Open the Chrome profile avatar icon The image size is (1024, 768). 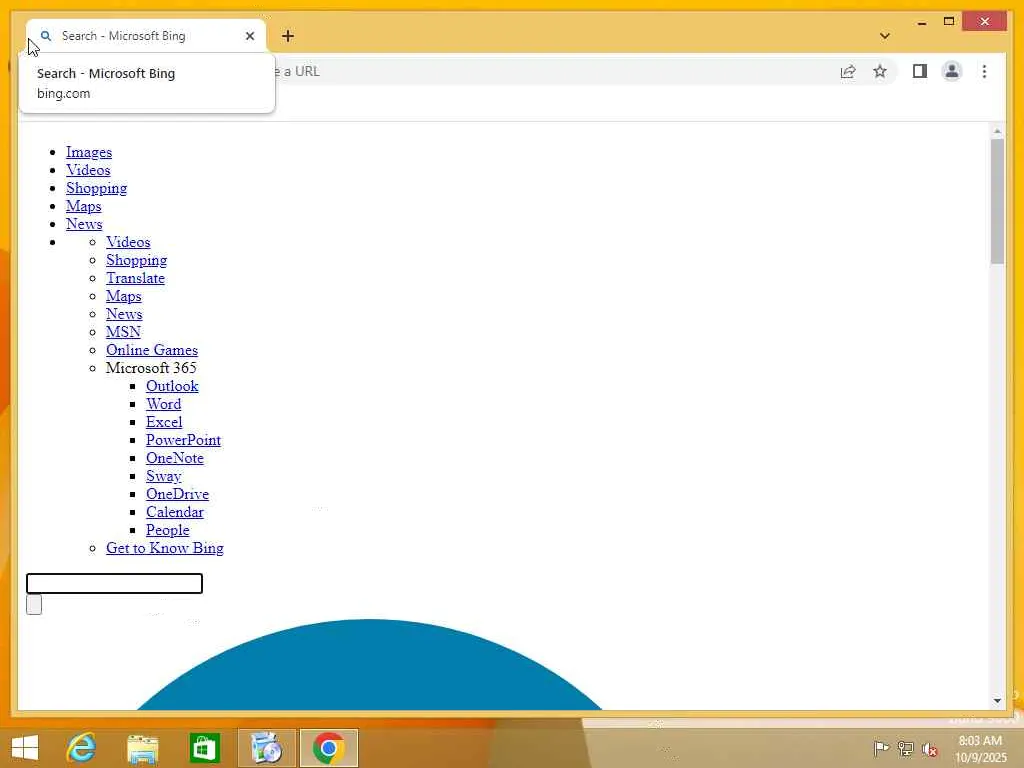click(x=952, y=71)
